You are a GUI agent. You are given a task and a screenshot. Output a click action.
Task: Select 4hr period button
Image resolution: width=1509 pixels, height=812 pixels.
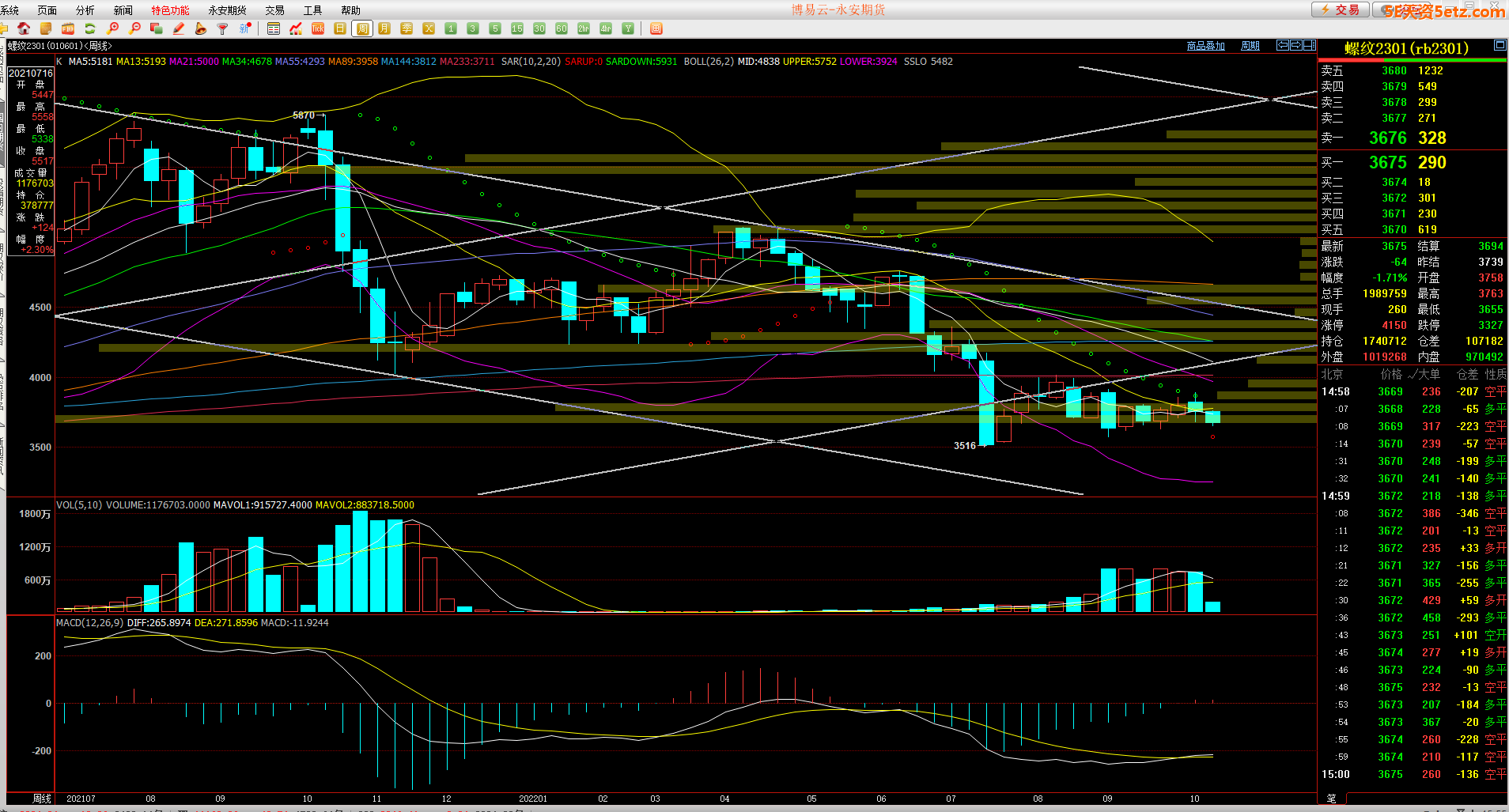[606, 28]
